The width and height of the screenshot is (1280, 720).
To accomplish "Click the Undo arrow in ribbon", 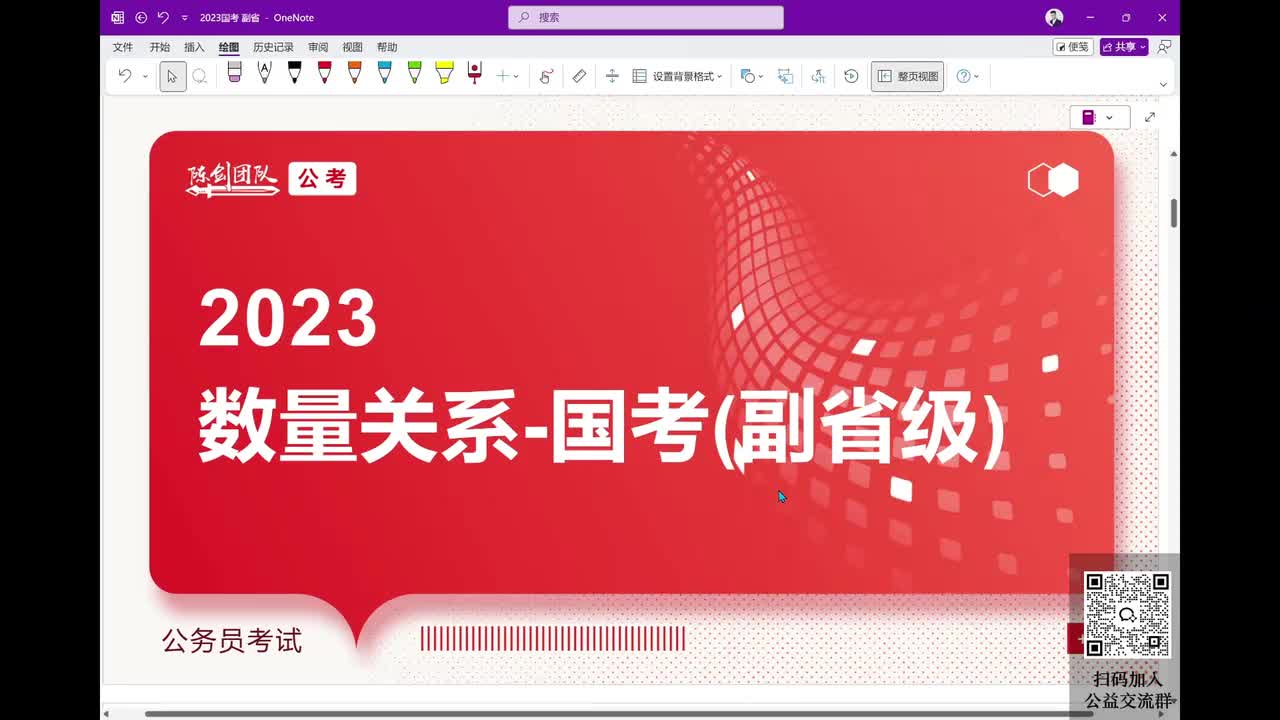I will (x=125, y=76).
